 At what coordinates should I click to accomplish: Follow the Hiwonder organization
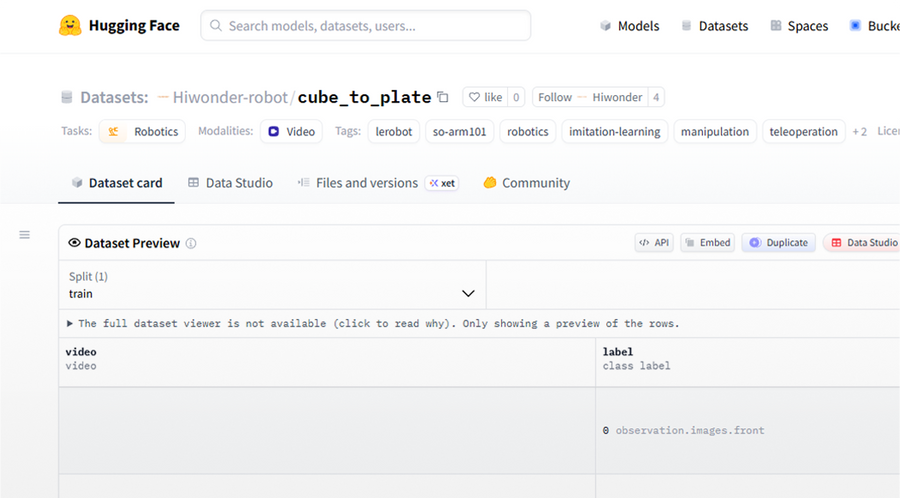(590, 97)
